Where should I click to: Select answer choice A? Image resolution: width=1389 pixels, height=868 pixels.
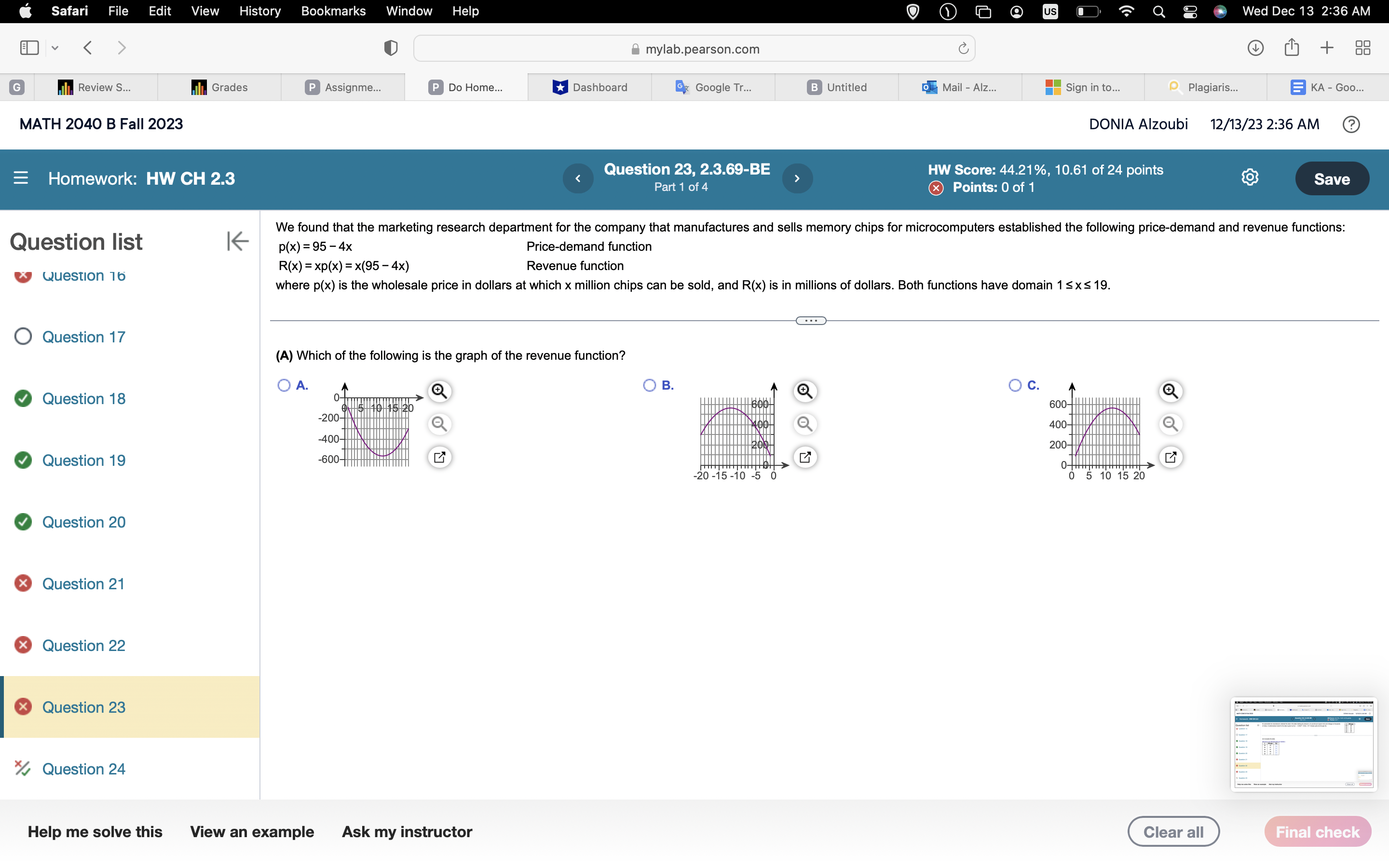click(x=284, y=385)
